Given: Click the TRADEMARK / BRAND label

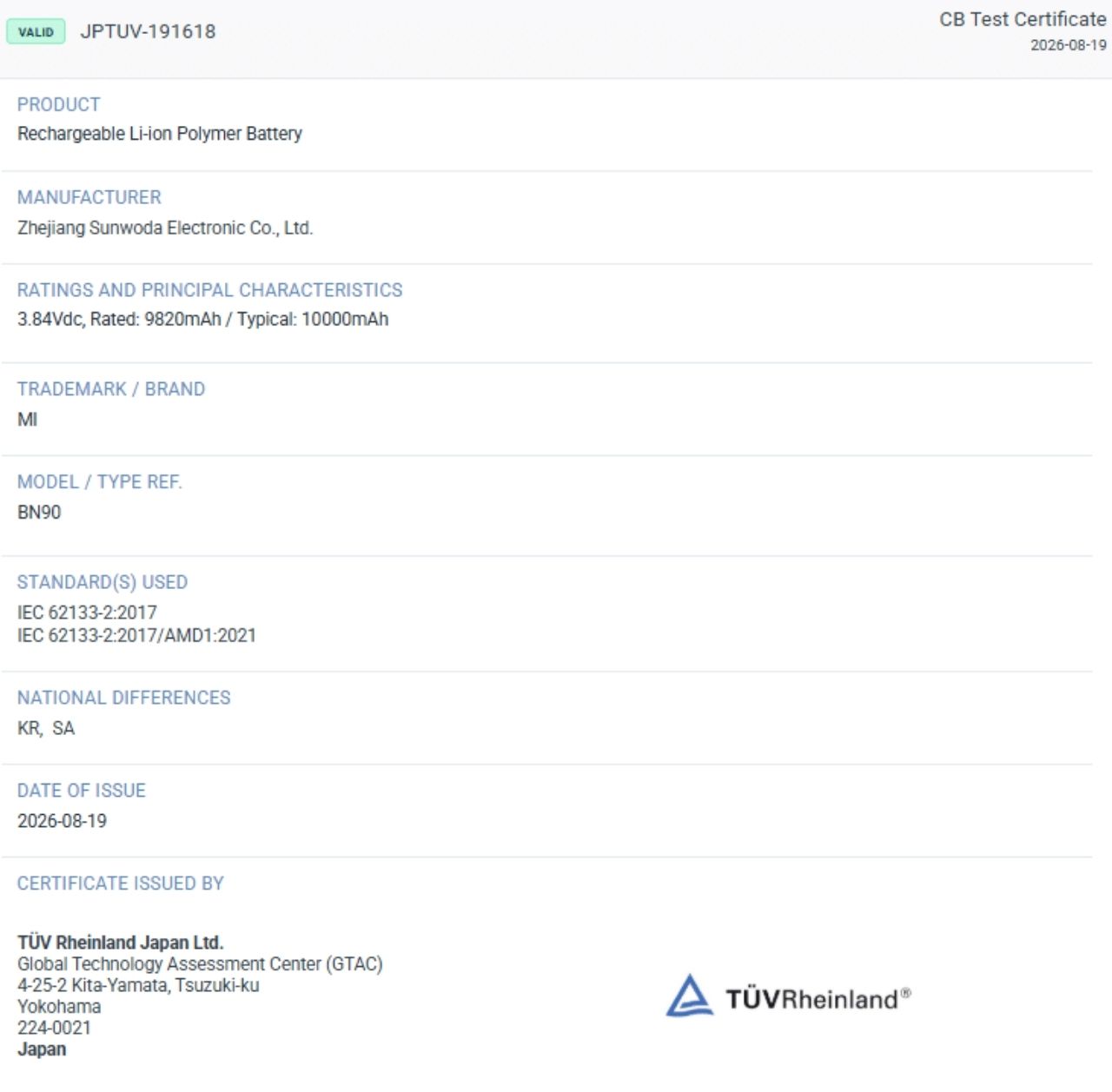Looking at the screenshot, I should pyautogui.click(x=111, y=389).
